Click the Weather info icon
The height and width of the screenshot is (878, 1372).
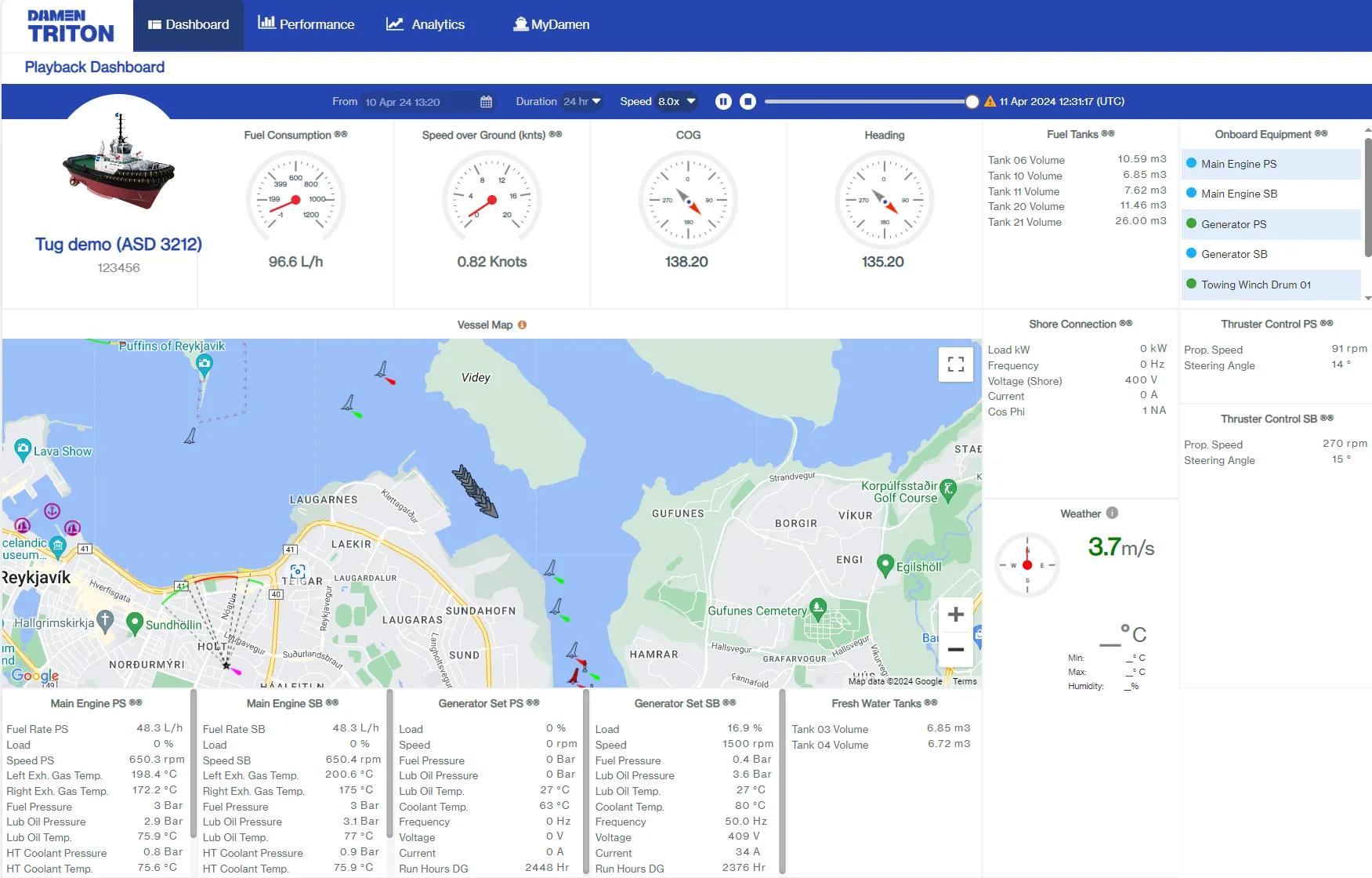(x=1112, y=513)
